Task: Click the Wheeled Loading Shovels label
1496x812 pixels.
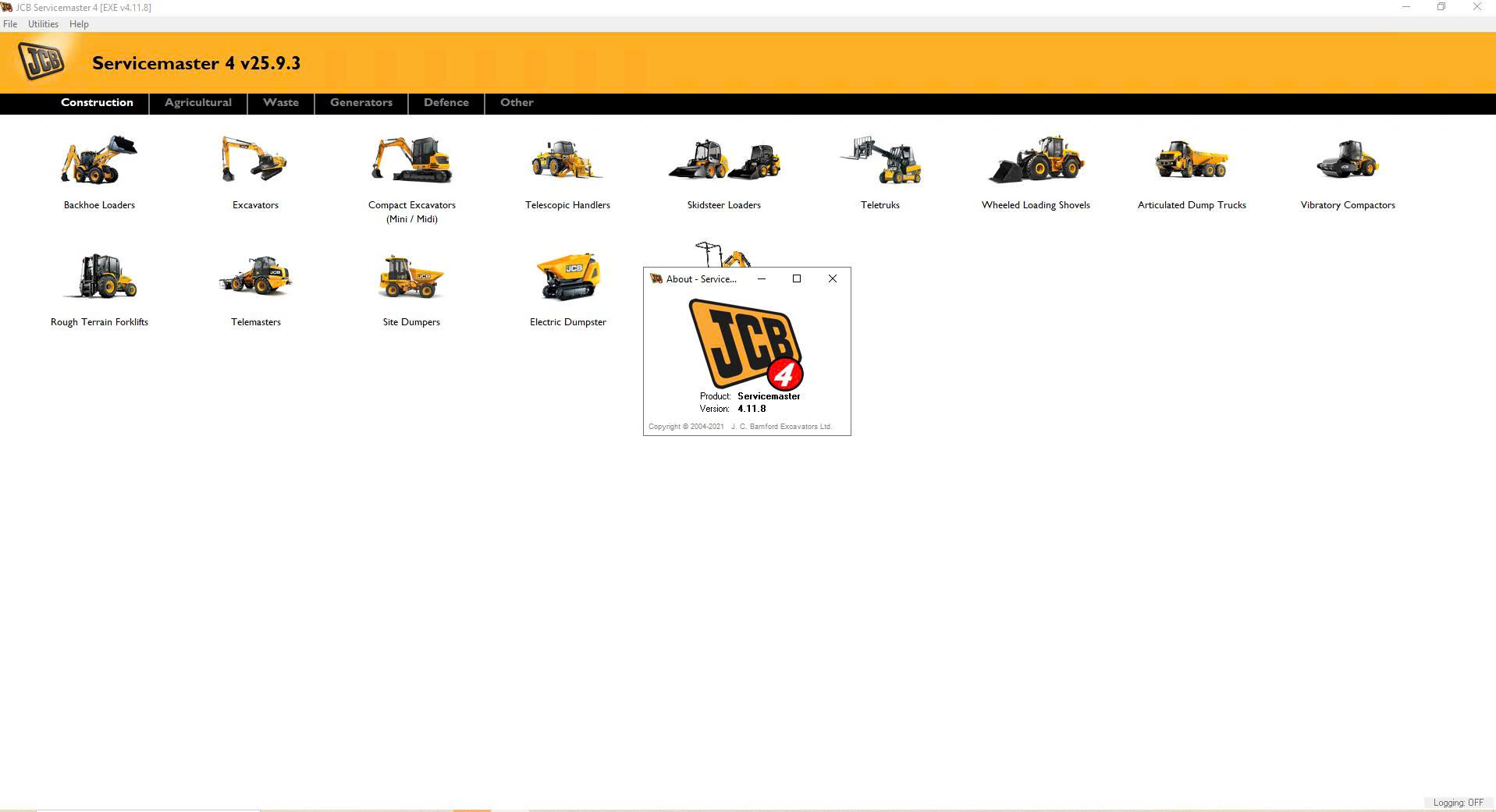Action: (1036, 205)
